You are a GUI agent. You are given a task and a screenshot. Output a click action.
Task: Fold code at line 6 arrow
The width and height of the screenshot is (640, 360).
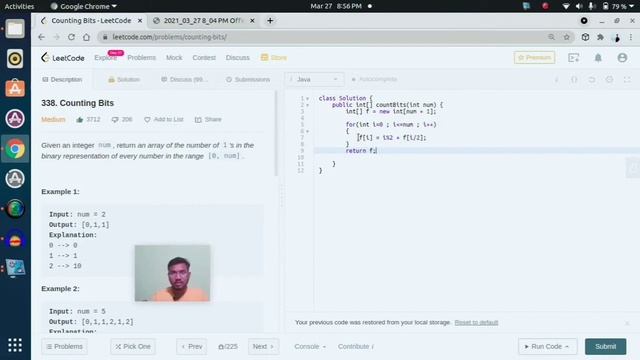[307, 131]
